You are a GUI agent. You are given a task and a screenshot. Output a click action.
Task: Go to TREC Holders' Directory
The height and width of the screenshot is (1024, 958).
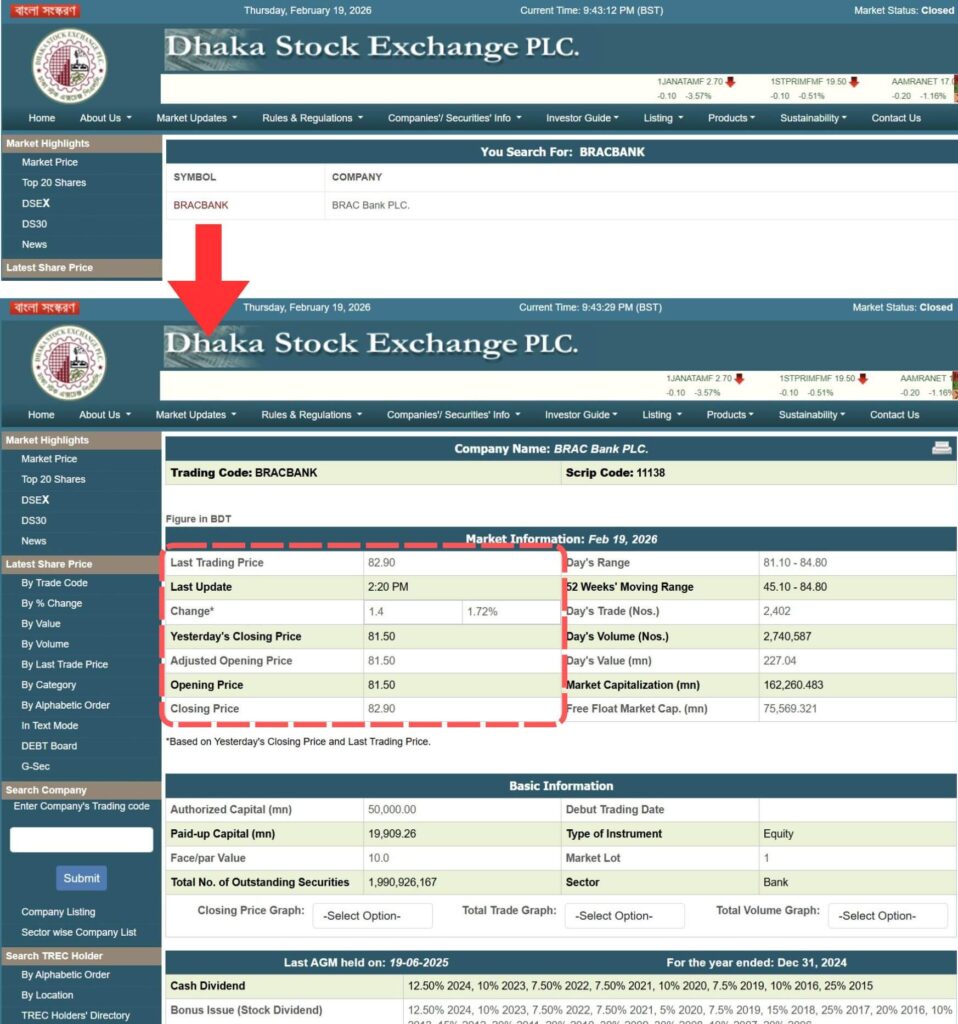(x=76, y=1016)
